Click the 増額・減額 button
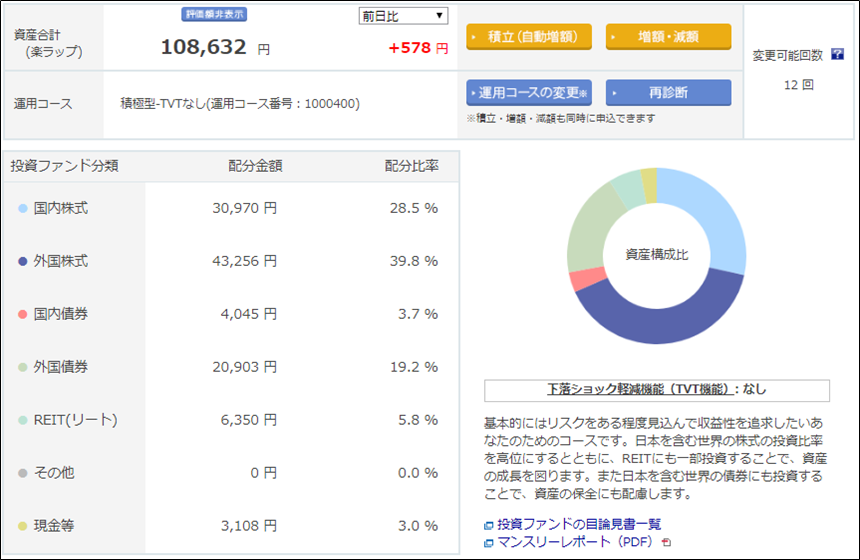The image size is (860, 560). [668, 37]
